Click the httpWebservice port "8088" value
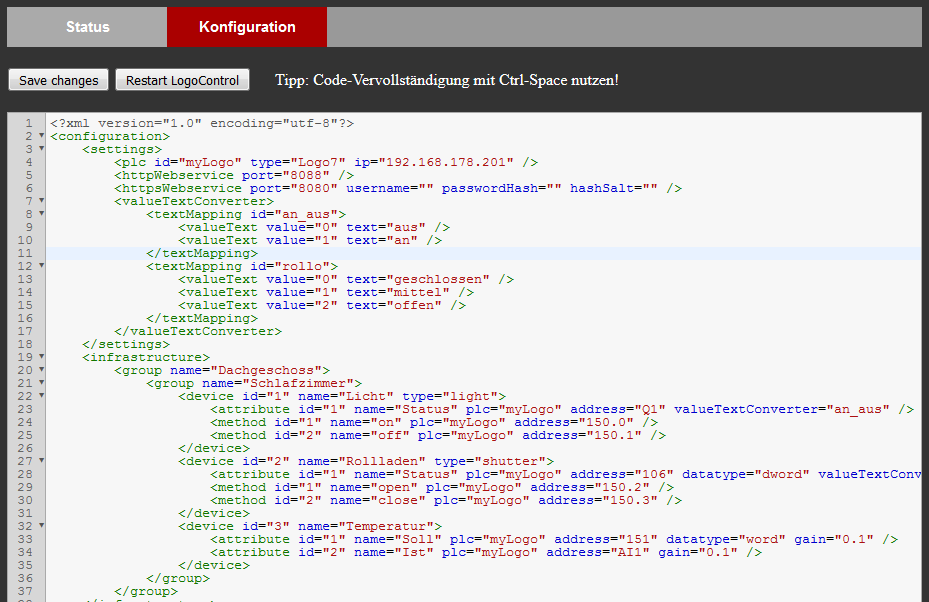The image size is (929, 602). pyautogui.click(x=306, y=175)
